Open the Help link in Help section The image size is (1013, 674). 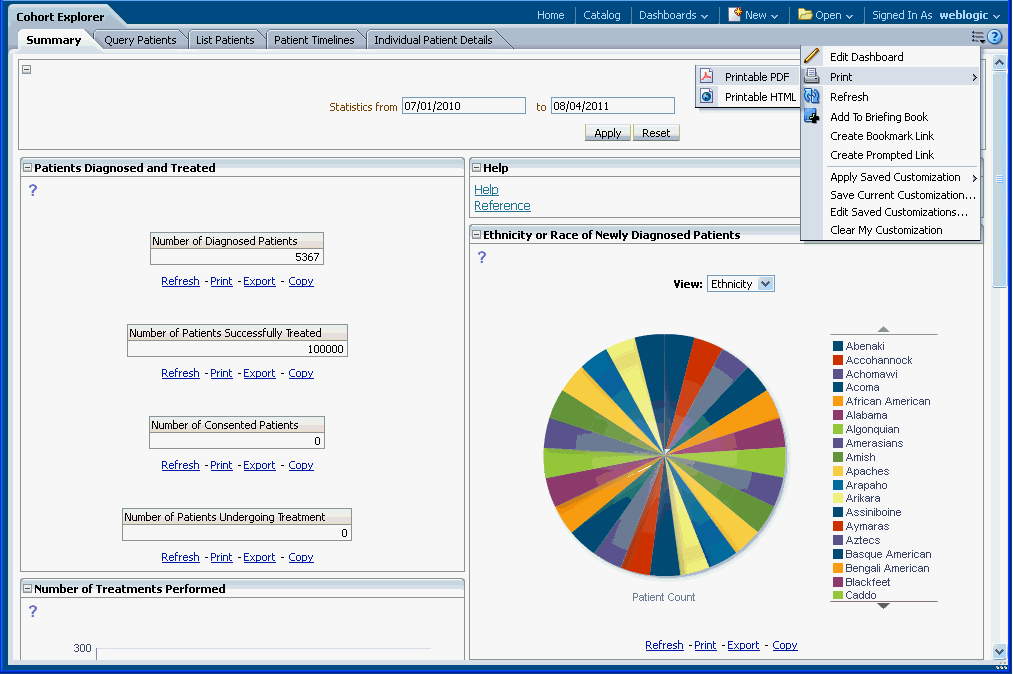[486, 189]
